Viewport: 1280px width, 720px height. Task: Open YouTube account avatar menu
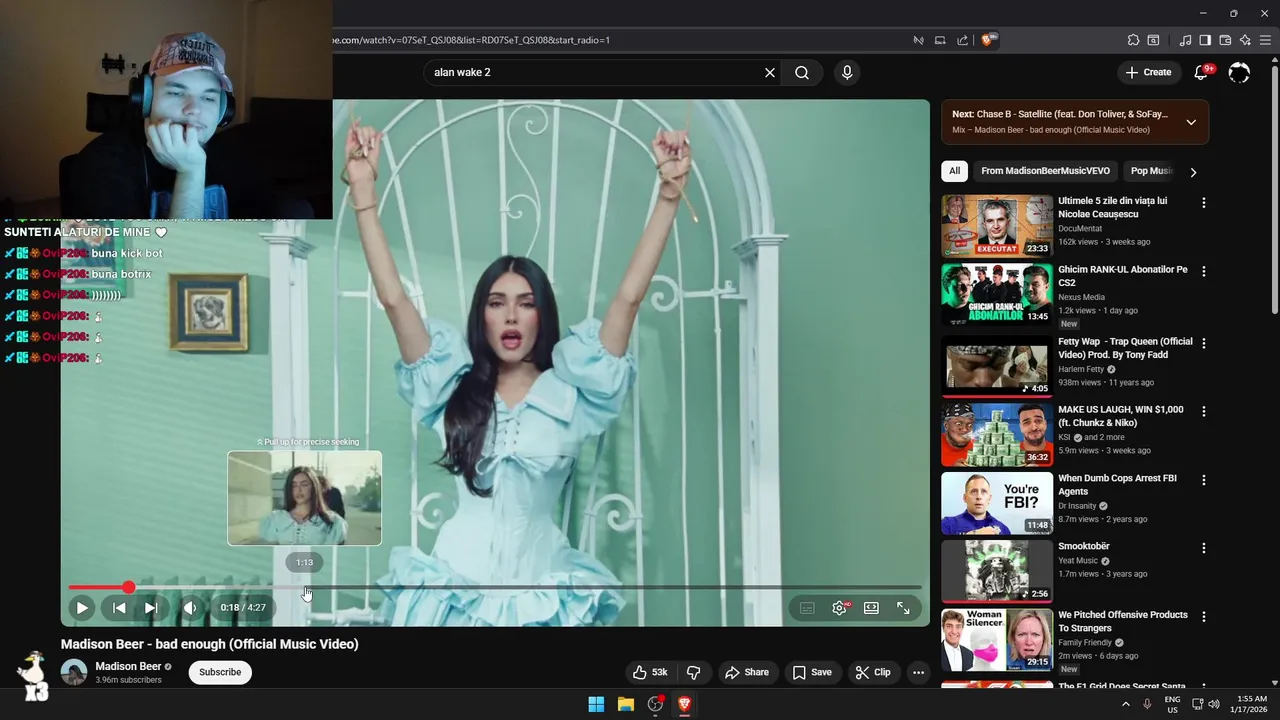click(1239, 73)
